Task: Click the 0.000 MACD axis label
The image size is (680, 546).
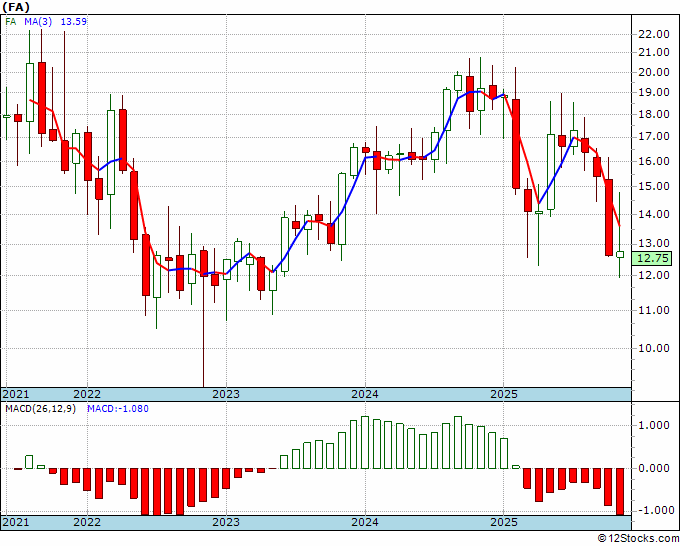Action: (653, 468)
